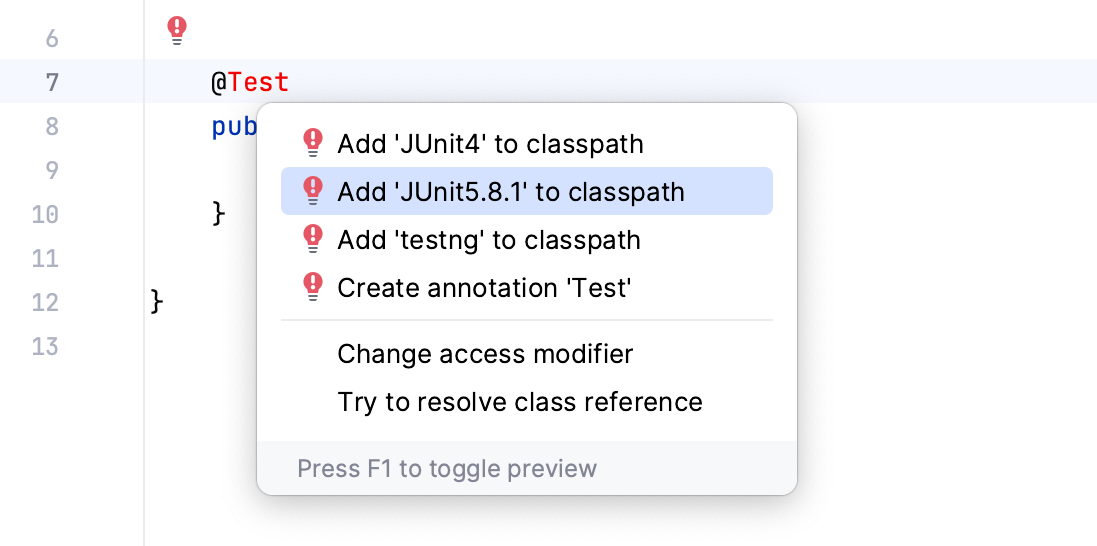Choose Add 'JUnit5.8.1' to classpath

pyautogui.click(x=511, y=192)
